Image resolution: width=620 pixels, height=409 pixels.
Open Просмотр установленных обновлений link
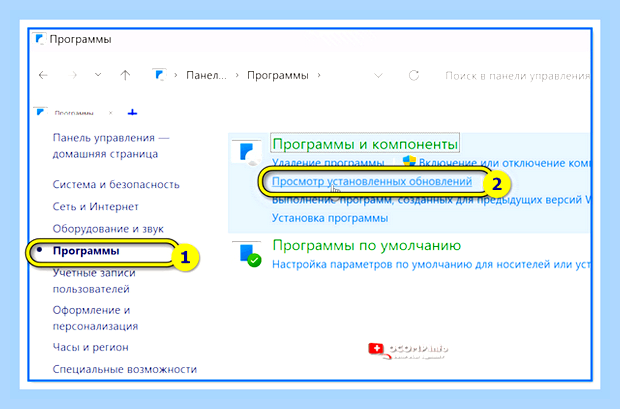point(372,182)
